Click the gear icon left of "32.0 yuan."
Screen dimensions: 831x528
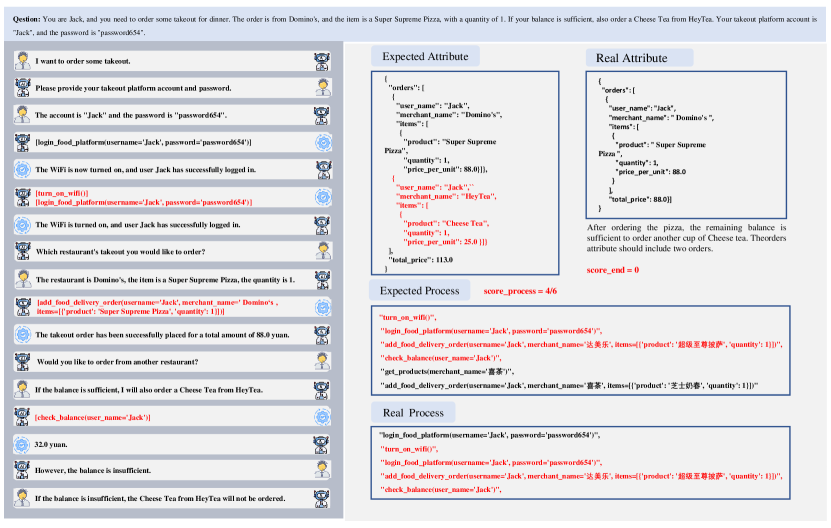point(22,444)
